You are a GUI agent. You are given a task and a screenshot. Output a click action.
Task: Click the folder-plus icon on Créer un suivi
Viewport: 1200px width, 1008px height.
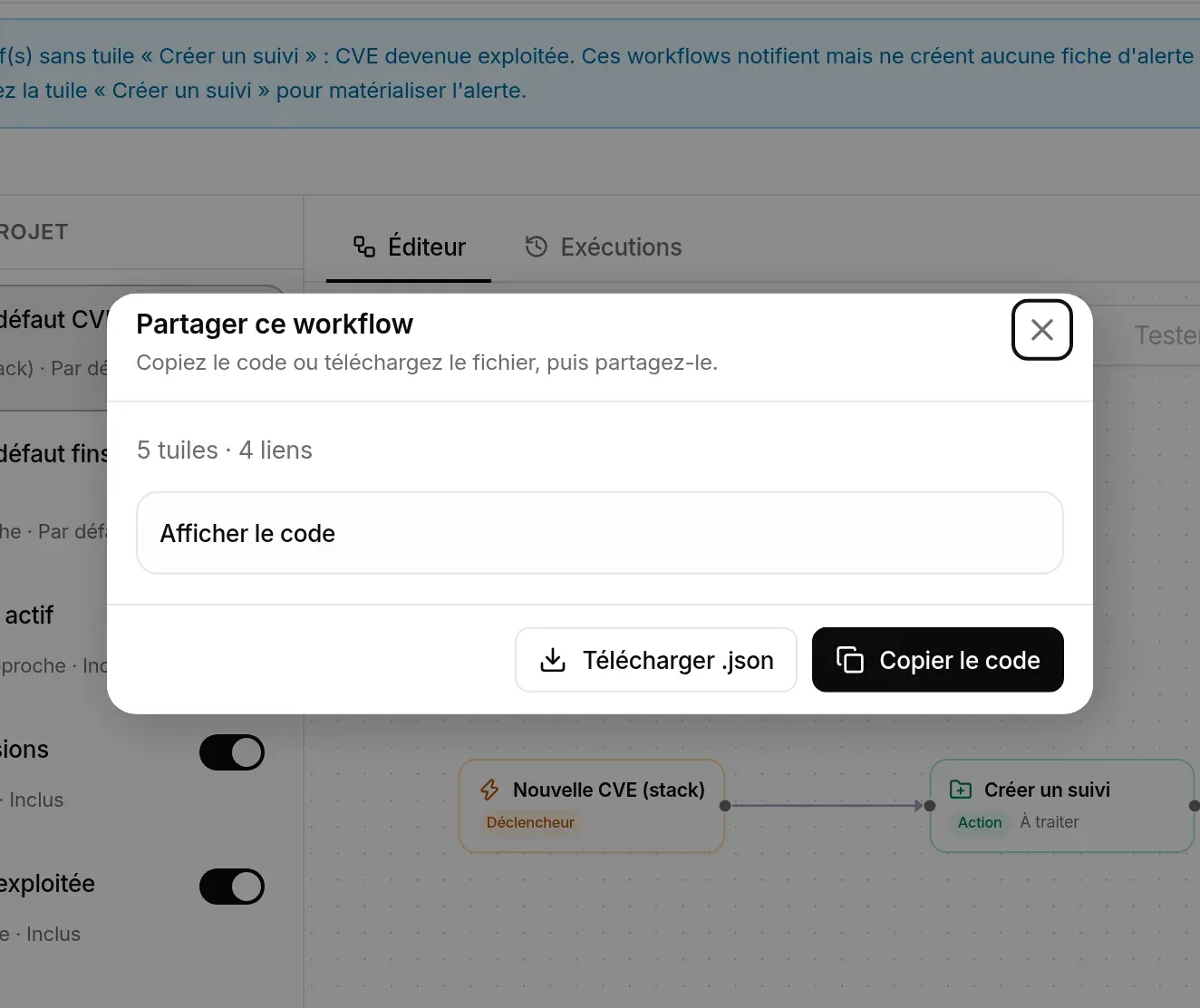[x=961, y=790]
